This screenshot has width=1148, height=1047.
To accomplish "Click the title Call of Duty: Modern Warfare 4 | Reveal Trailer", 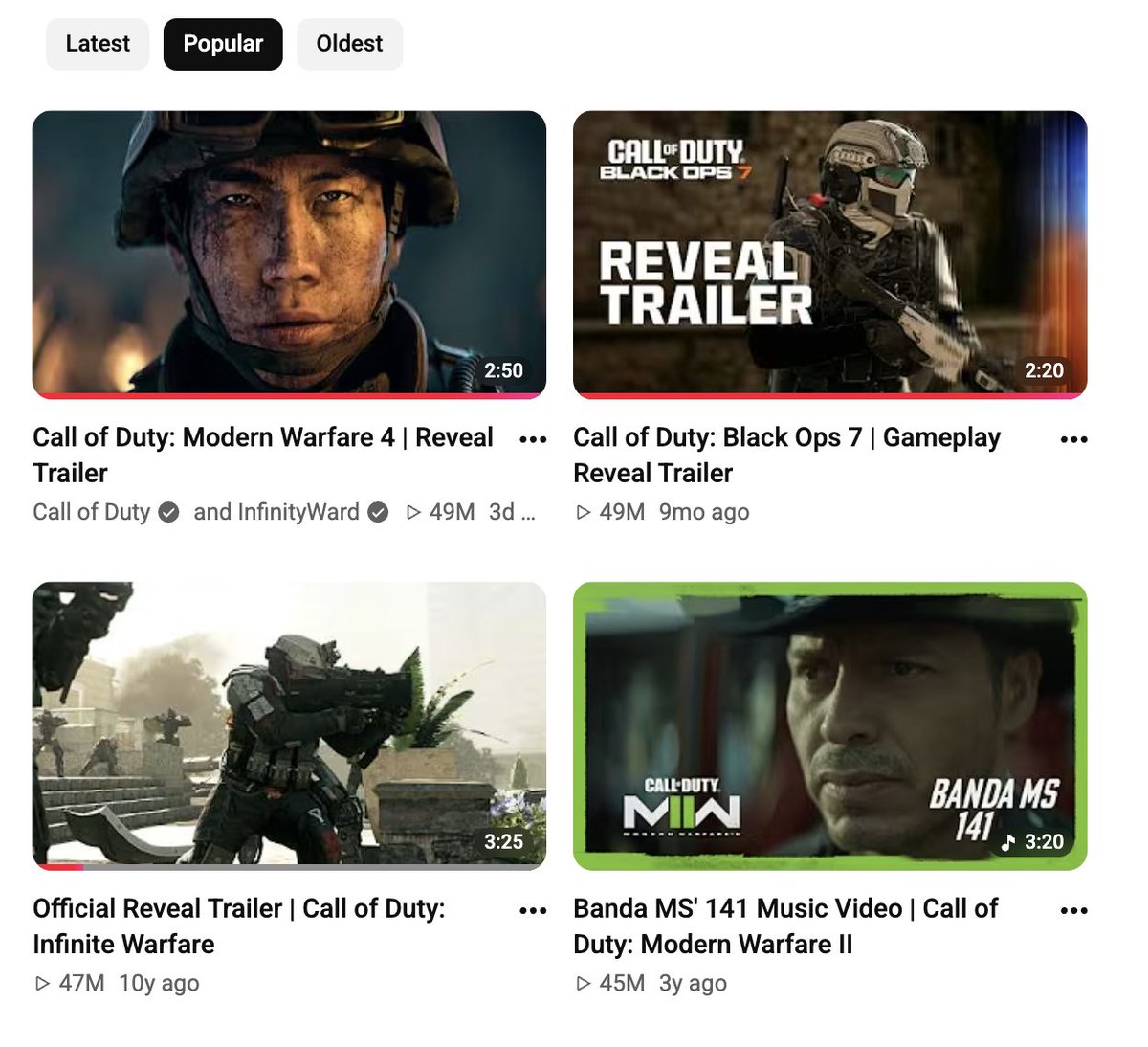I will [263, 455].
